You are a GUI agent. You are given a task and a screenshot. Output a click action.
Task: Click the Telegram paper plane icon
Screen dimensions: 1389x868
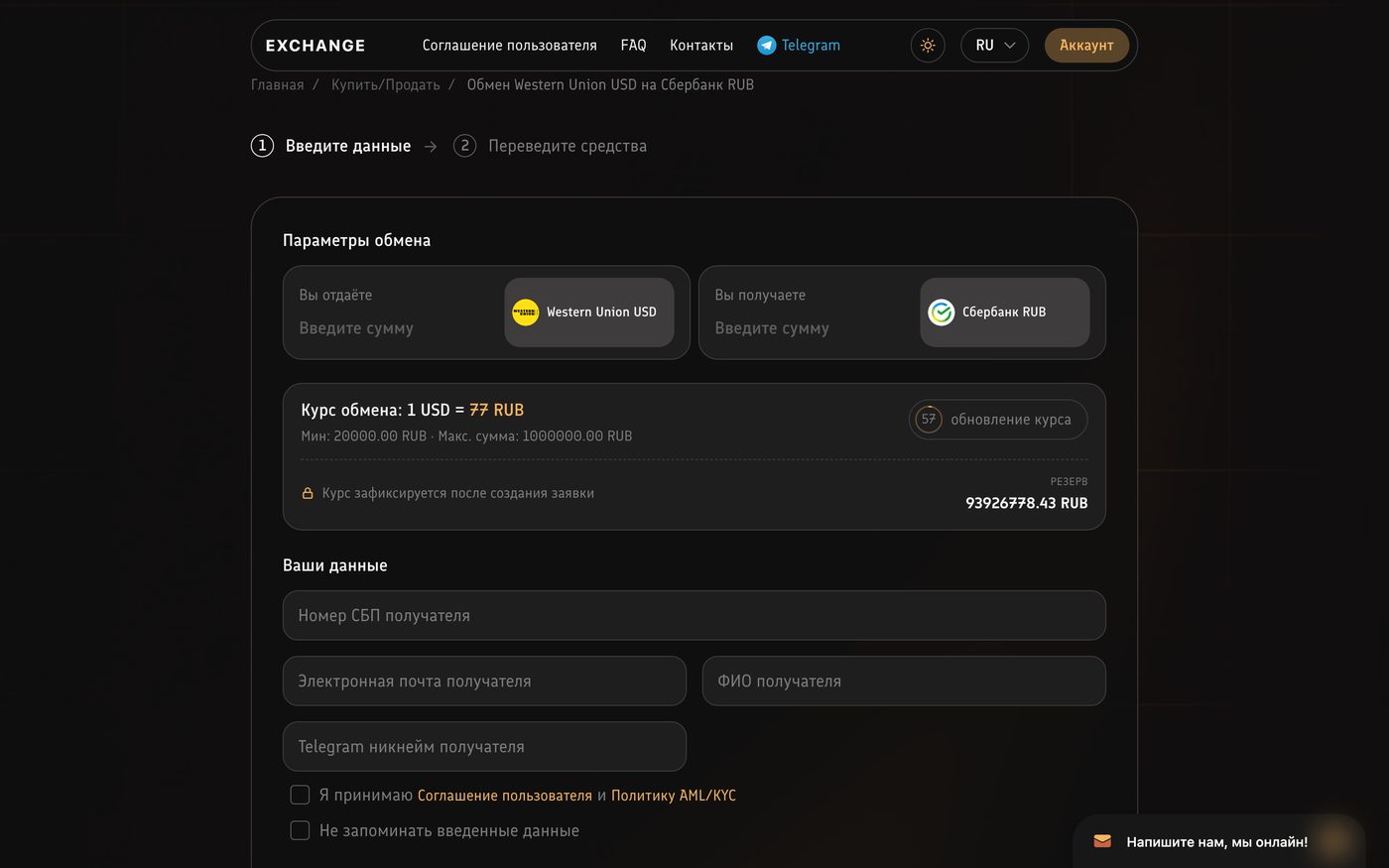pyautogui.click(x=766, y=46)
